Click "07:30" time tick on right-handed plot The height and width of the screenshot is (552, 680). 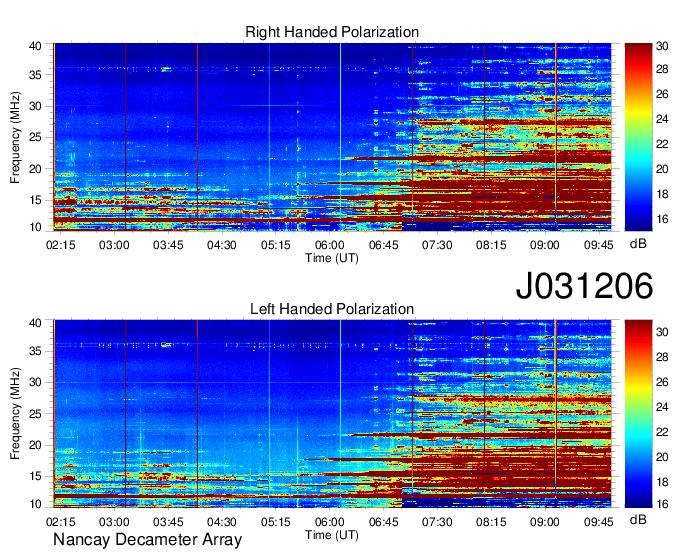437,245
